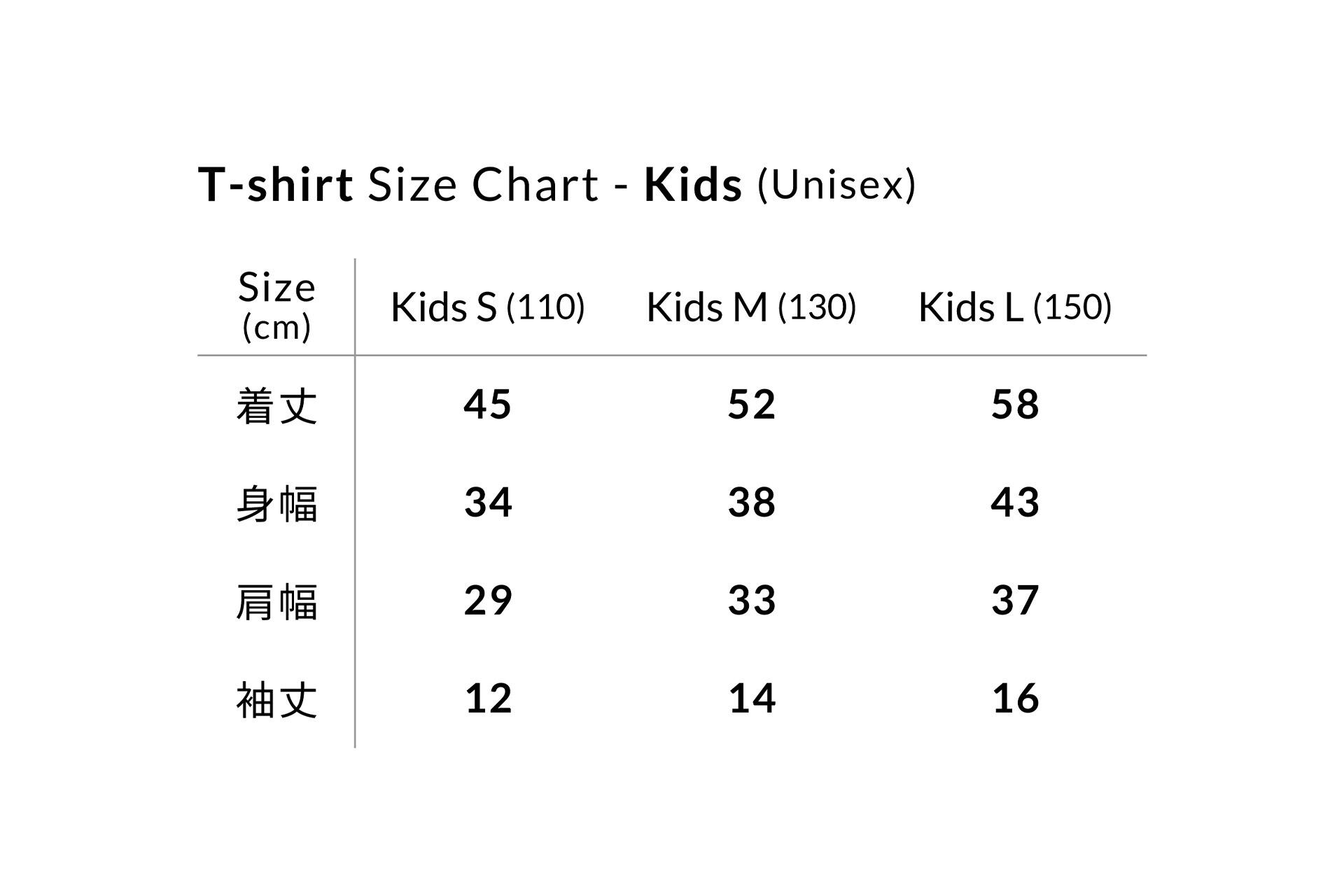Image resolution: width=1344 pixels, height=896 pixels.
Task: Click the value 52 under Kids M
Action: point(751,405)
